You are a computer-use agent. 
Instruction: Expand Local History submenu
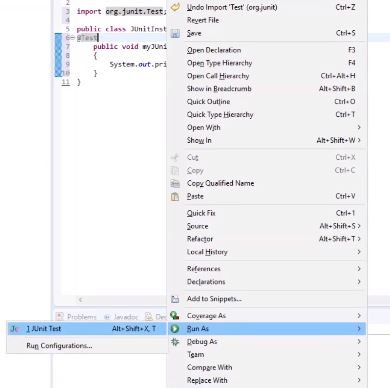(267, 252)
